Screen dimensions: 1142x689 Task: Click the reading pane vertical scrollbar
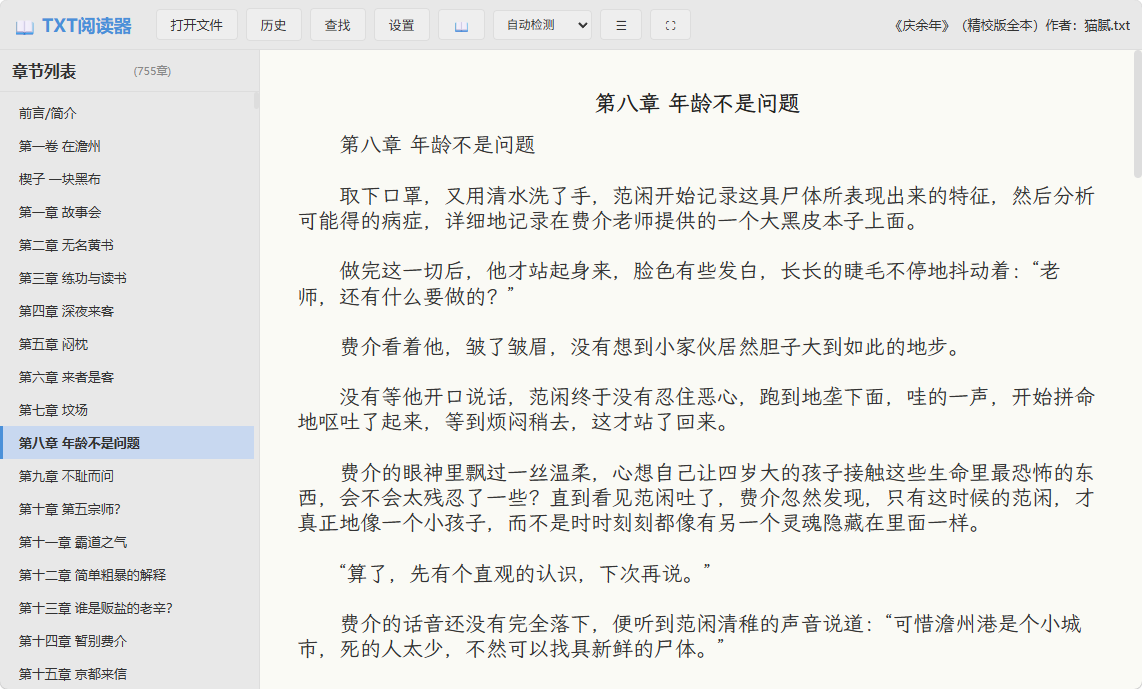1138,114
